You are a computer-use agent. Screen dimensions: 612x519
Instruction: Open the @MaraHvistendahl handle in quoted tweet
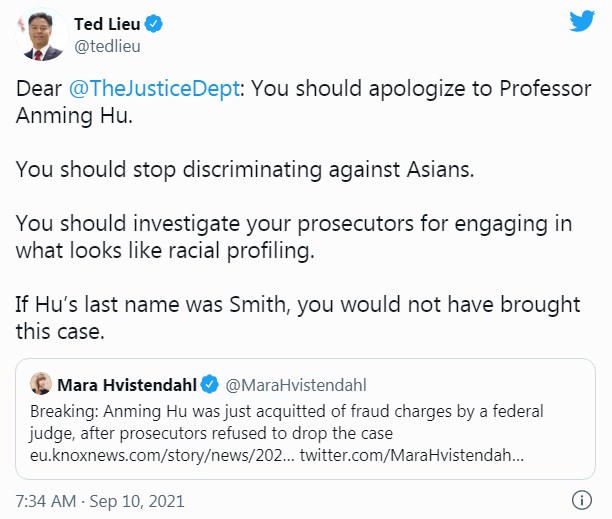click(x=296, y=385)
